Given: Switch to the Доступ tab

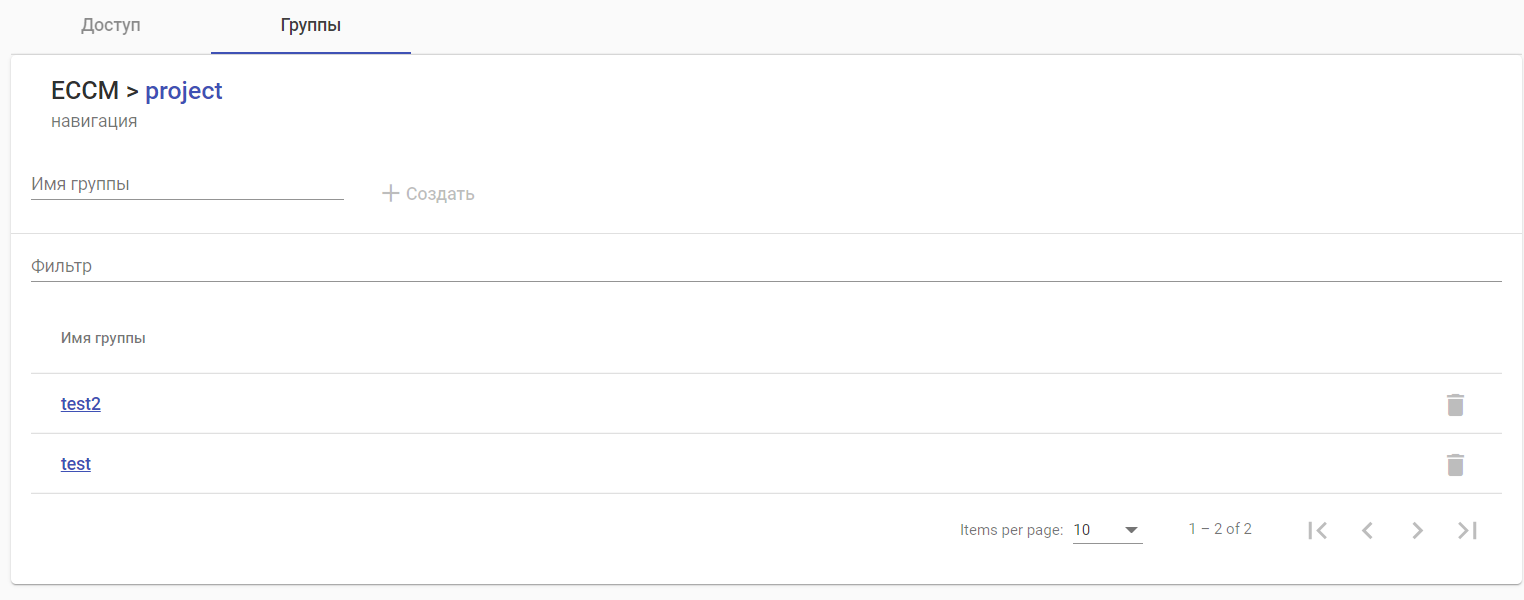Looking at the screenshot, I should point(111,26).
